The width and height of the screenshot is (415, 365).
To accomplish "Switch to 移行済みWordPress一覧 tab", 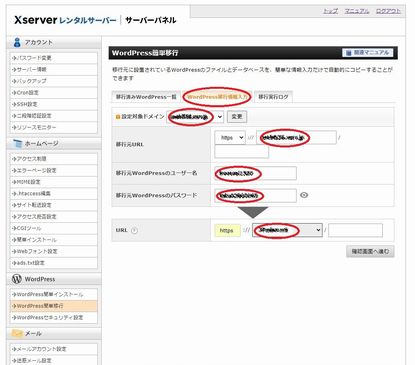I will [146, 97].
